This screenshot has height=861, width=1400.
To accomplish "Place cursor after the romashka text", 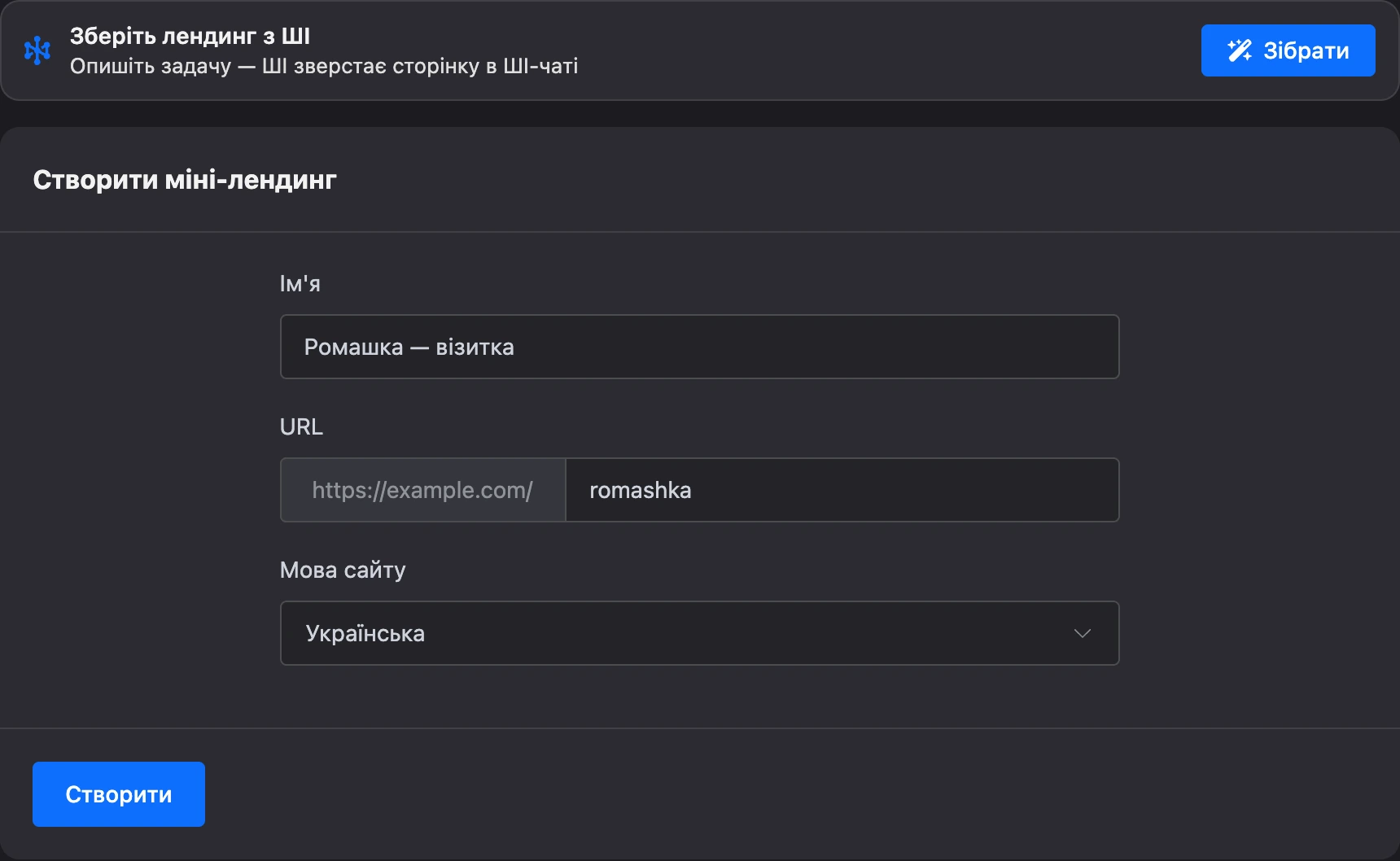I will click(693, 491).
